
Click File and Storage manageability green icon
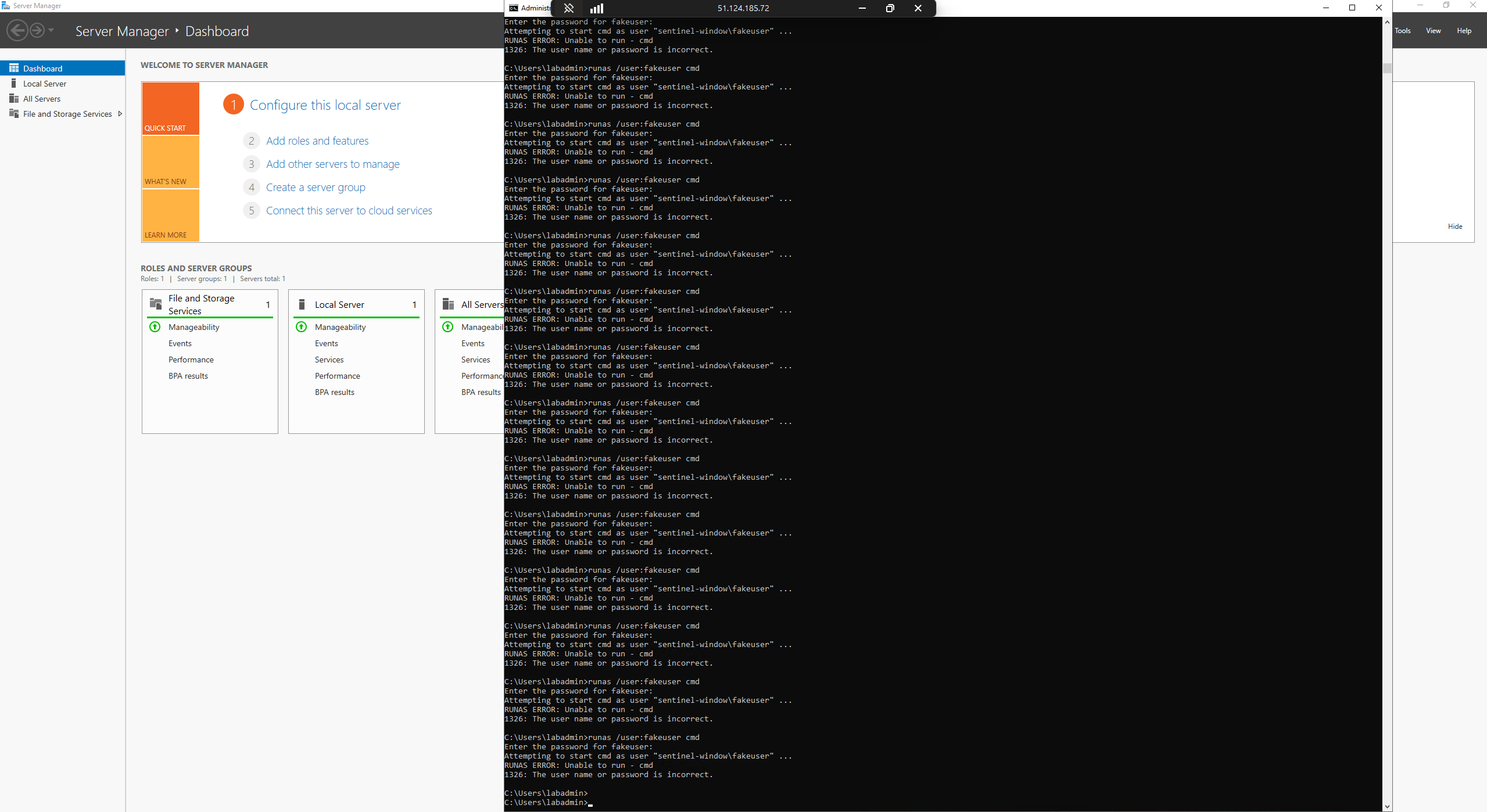click(155, 327)
